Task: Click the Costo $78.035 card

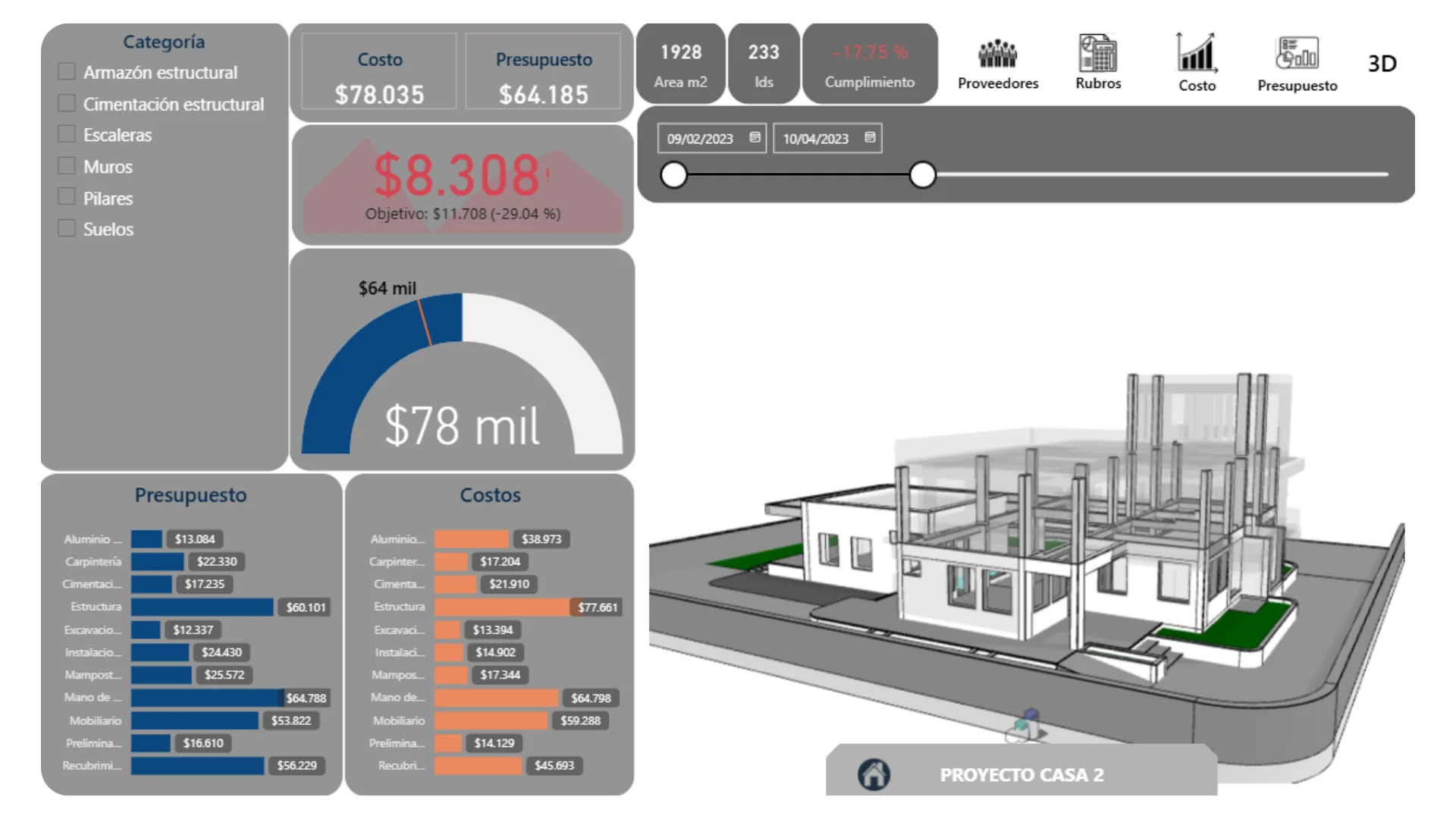Action: 379,73
